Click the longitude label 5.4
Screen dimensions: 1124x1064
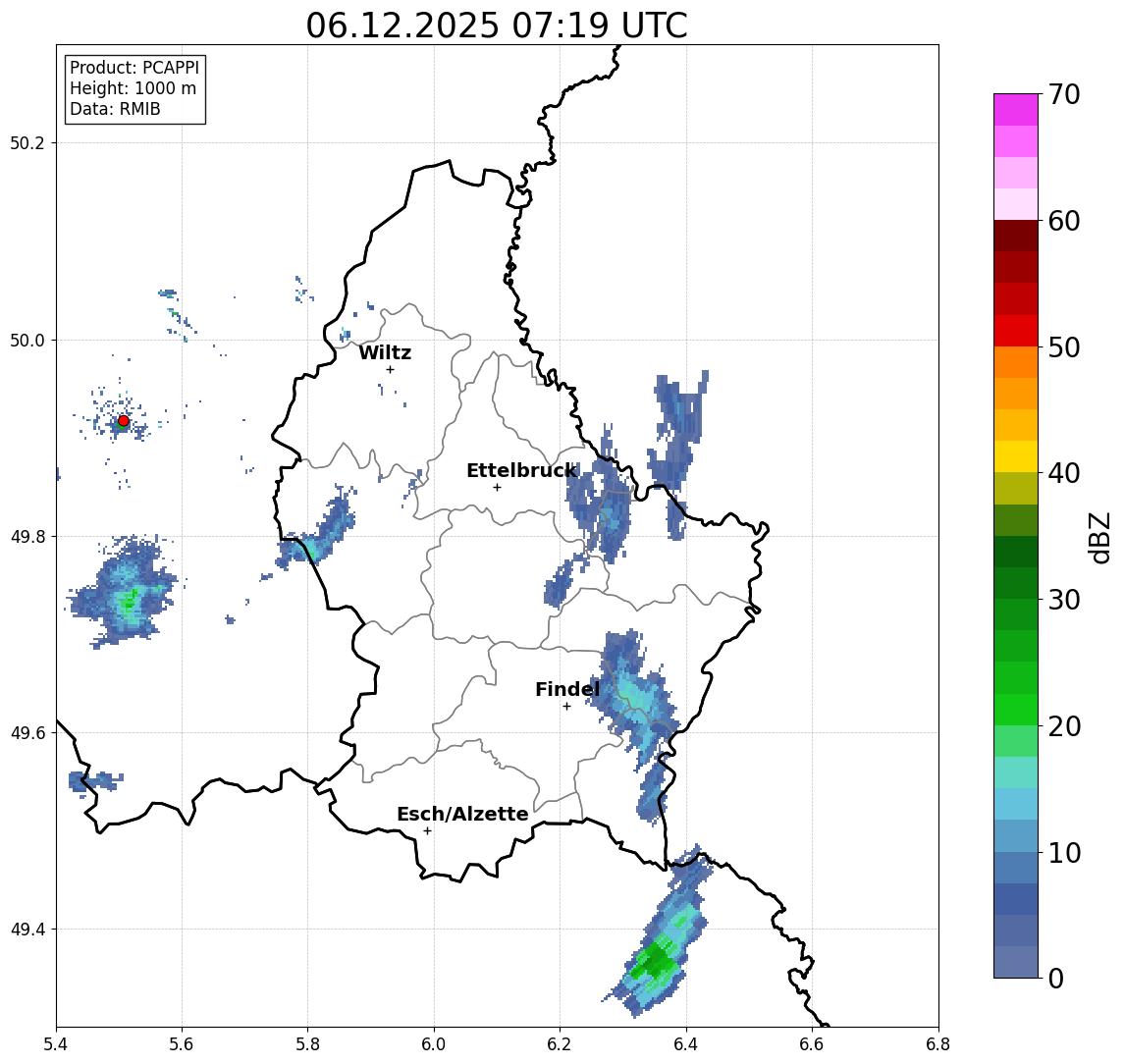(56, 1044)
